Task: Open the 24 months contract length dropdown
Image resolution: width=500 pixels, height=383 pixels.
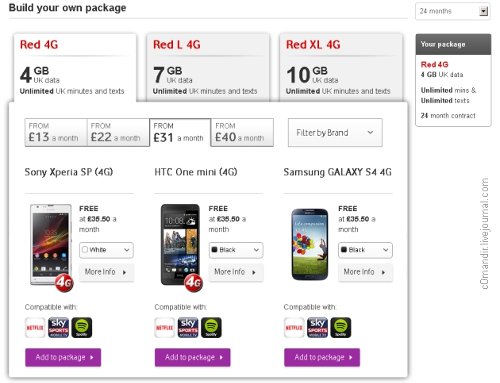Action: 452,11
